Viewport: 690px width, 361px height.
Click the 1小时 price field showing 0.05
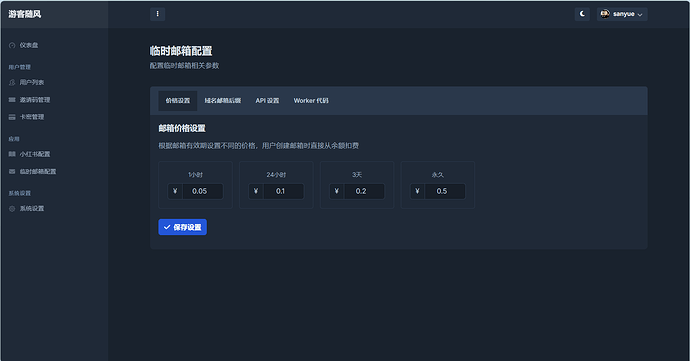(202, 191)
